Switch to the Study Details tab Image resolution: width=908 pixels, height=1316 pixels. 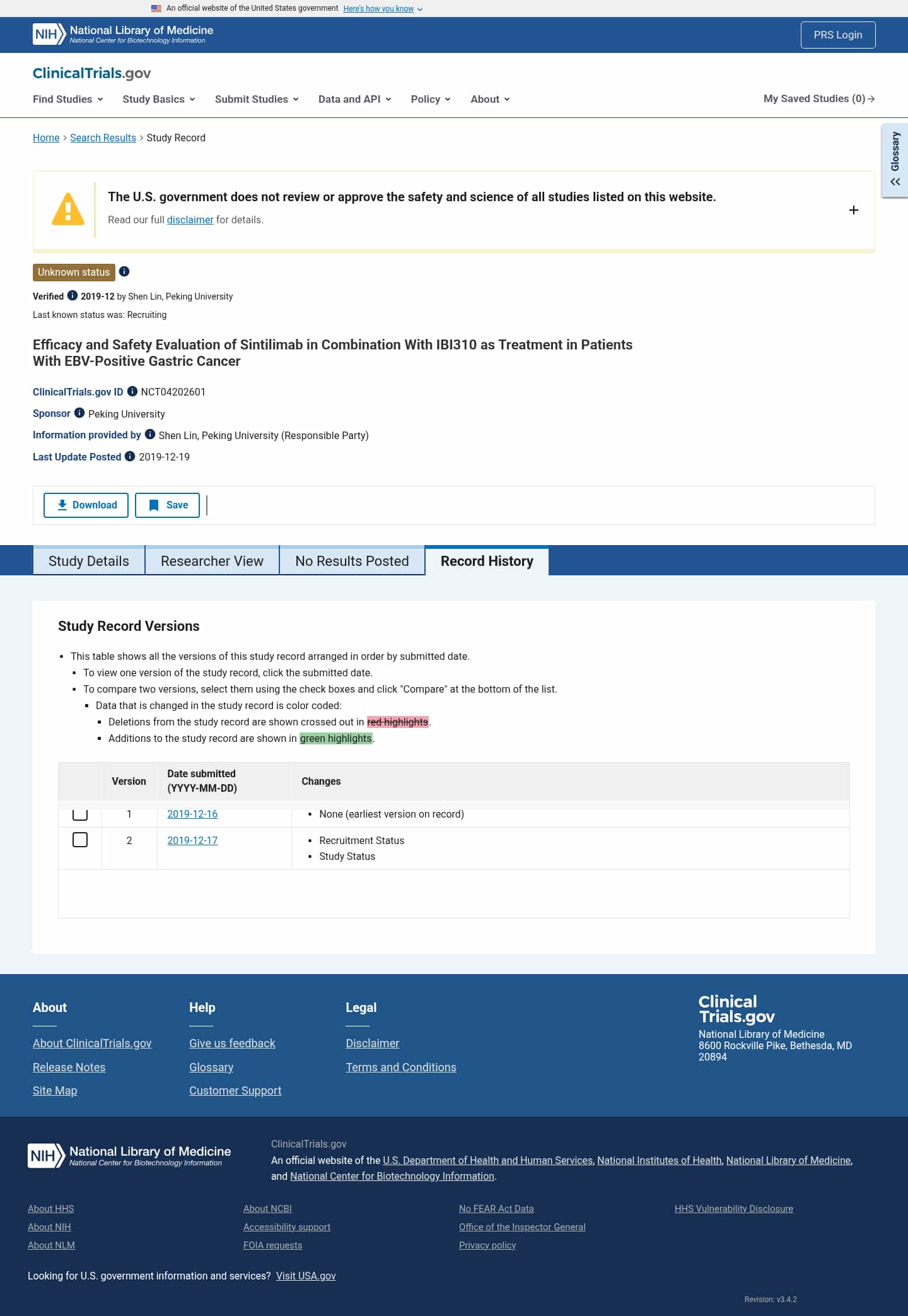pyautogui.click(x=89, y=561)
